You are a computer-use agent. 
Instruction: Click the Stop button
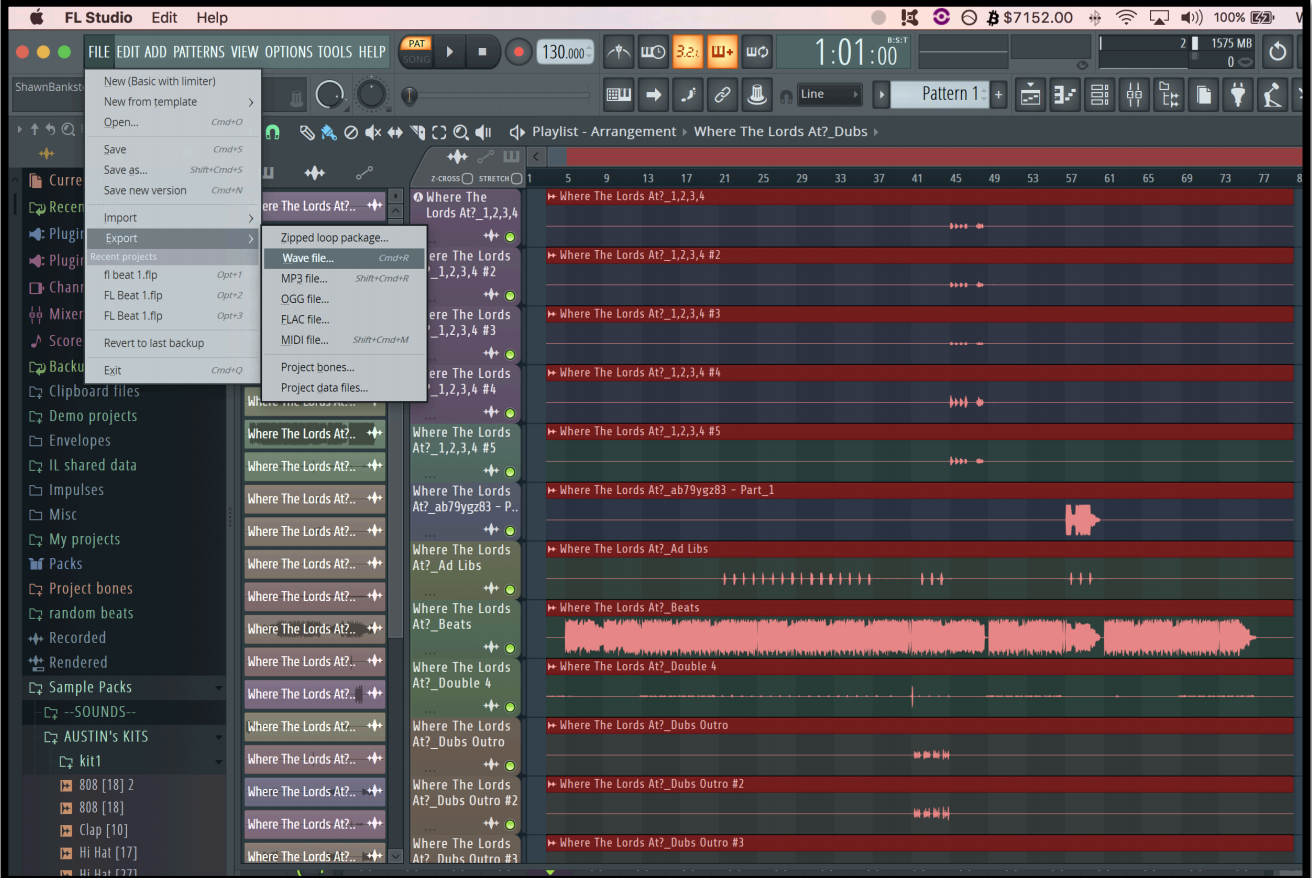tap(482, 52)
